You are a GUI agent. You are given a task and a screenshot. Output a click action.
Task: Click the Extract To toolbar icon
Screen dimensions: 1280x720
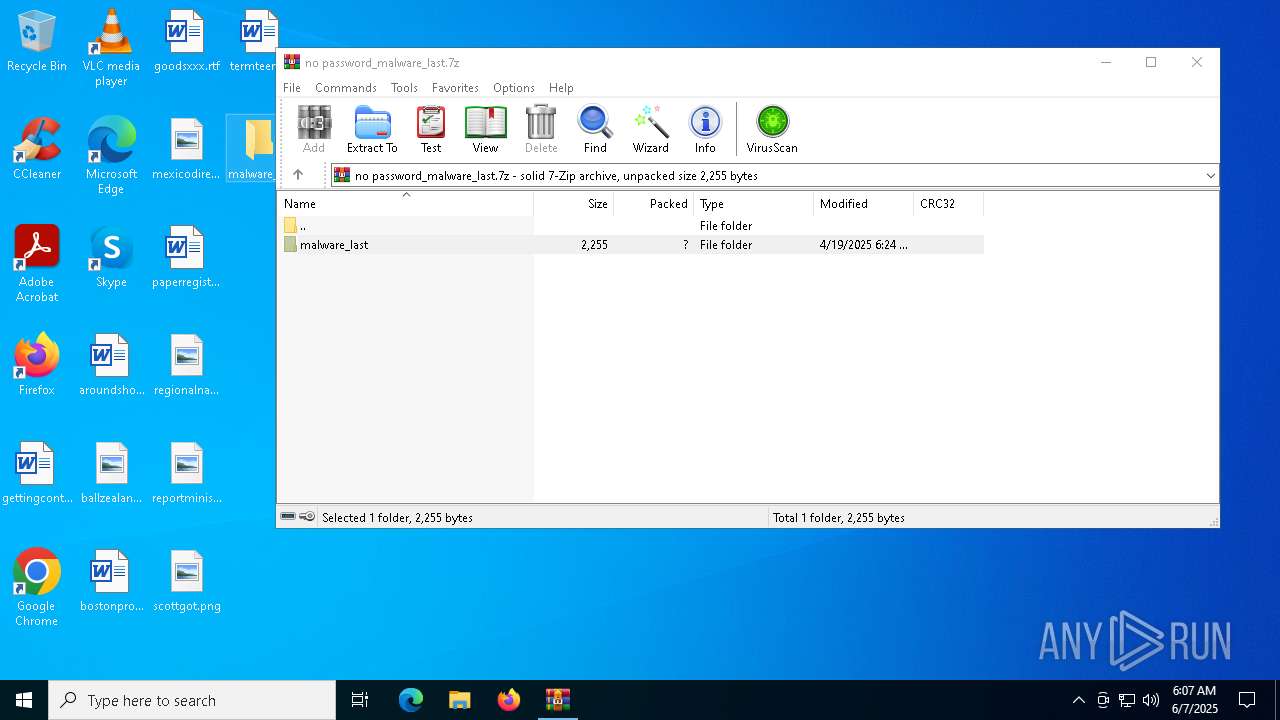pyautogui.click(x=372, y=130)
